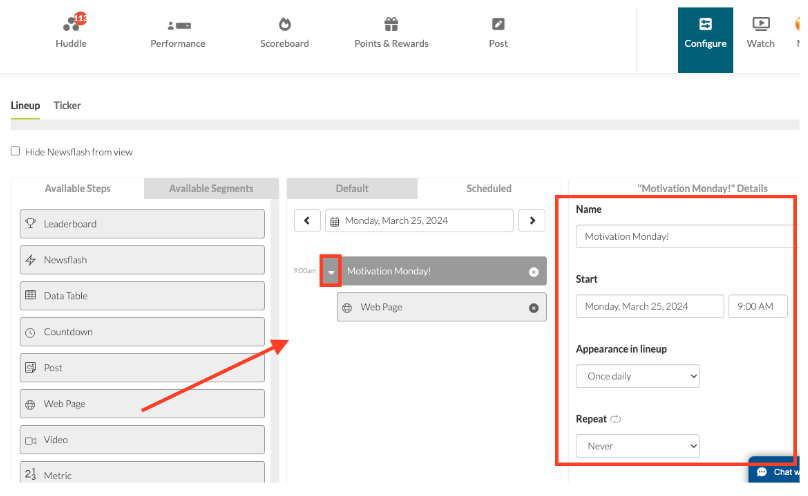Open the Appearance in lineup dropdown
808x496 pixels.
click(x=638, y=376)
